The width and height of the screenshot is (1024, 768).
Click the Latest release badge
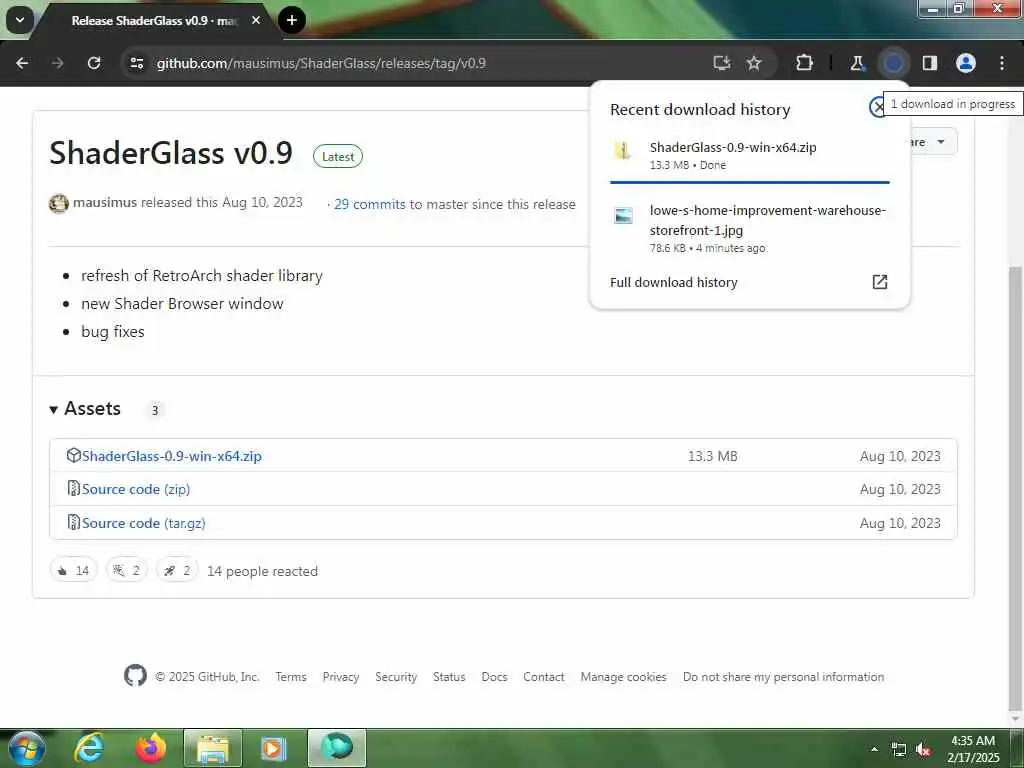coord(338,157)
